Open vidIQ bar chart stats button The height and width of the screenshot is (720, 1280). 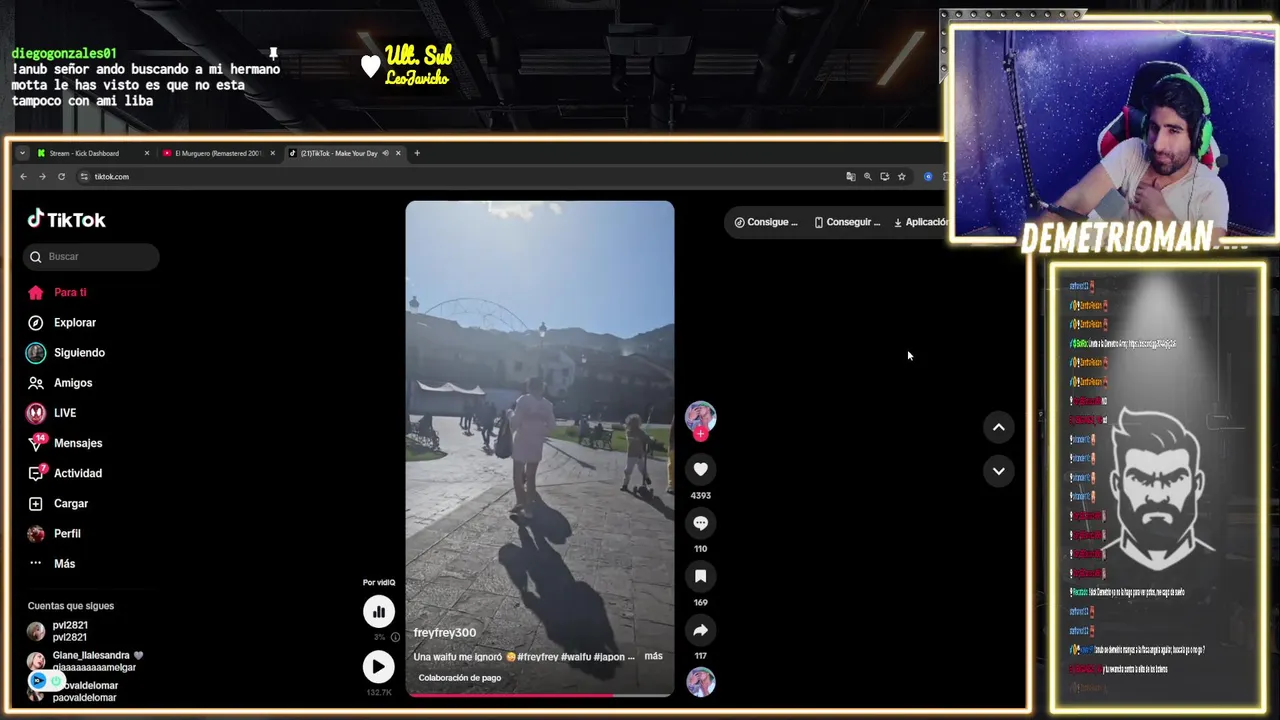point(378,611)
